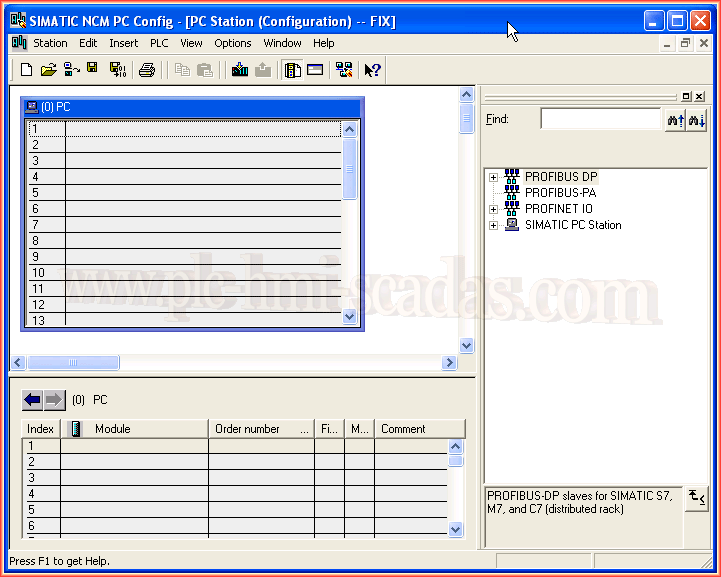Click the context Help arrow icon

[x=372, y=70]
